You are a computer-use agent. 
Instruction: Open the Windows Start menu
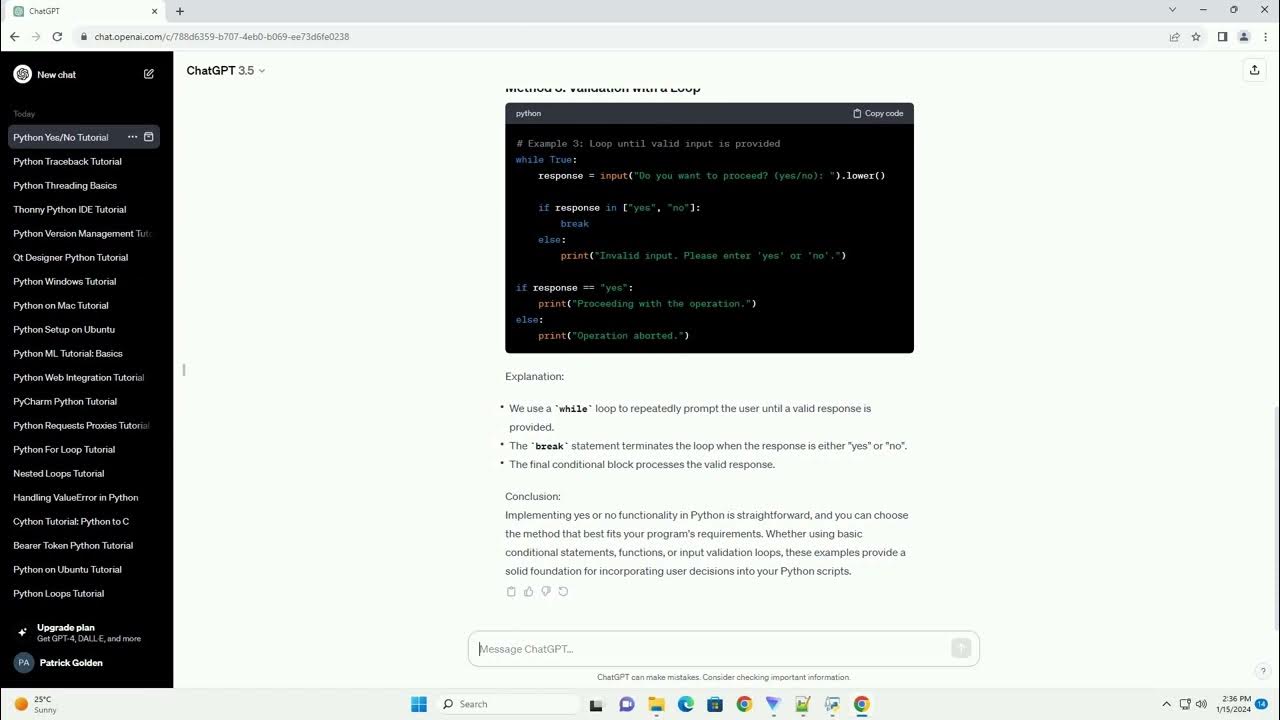pos(419,704)
